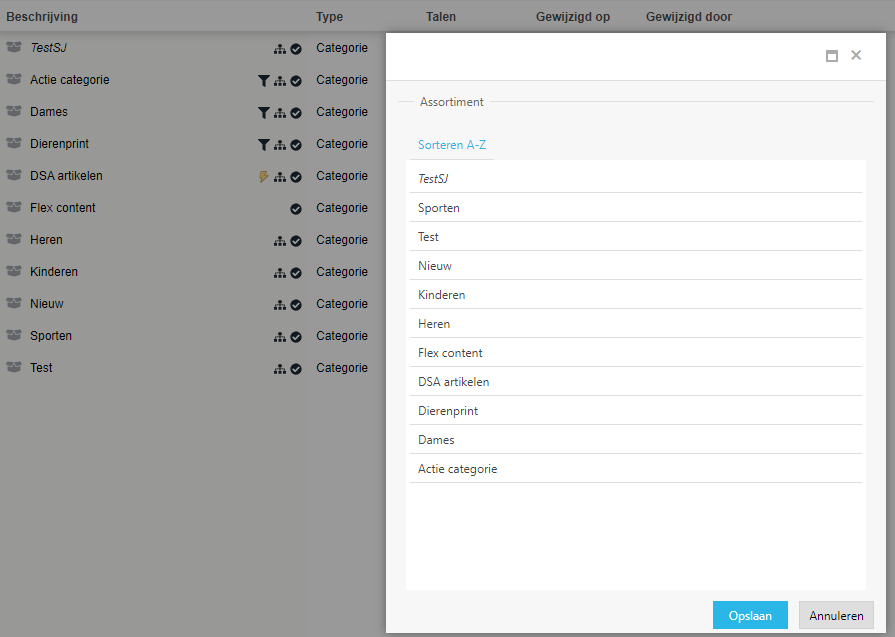Close the Assortiment dialog with the X

click(x=856, y=55)
